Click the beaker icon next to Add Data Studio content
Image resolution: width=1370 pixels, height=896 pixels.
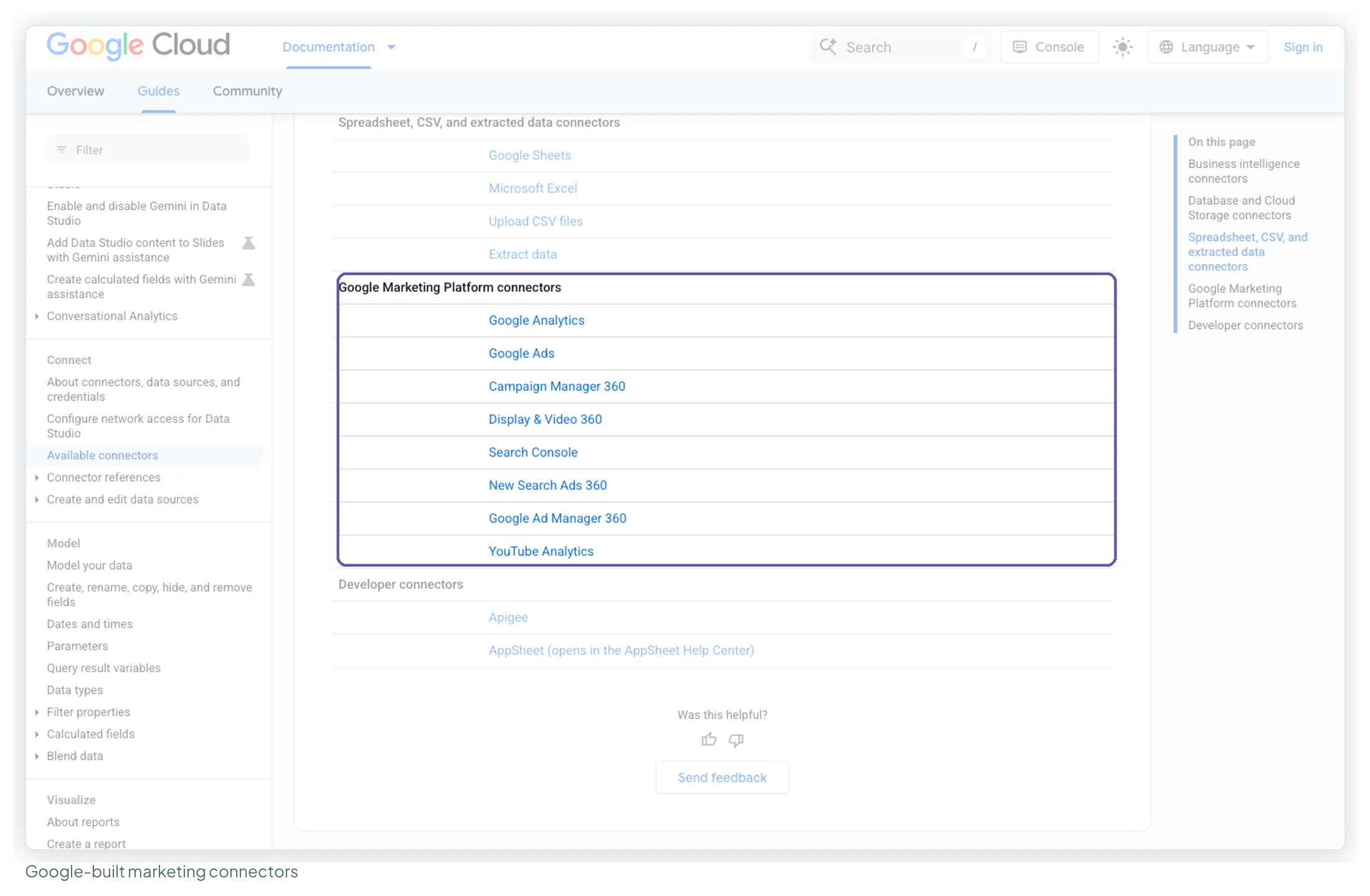pyautogui.click(x=248, y=243)
